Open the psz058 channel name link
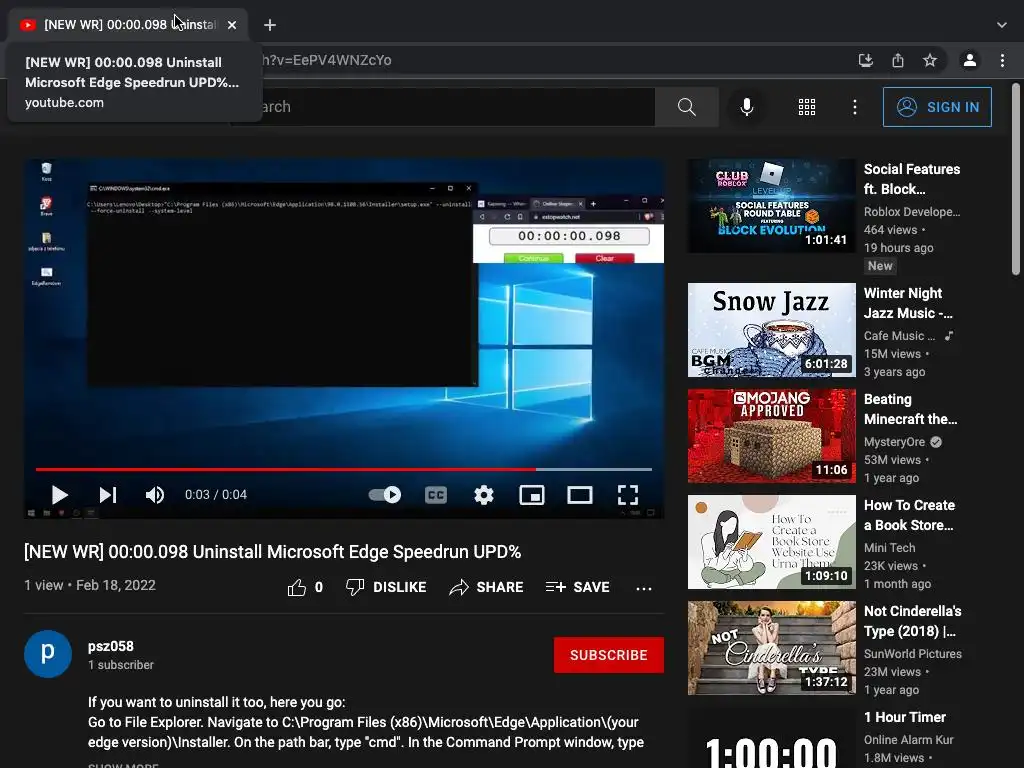 [111, 646]
